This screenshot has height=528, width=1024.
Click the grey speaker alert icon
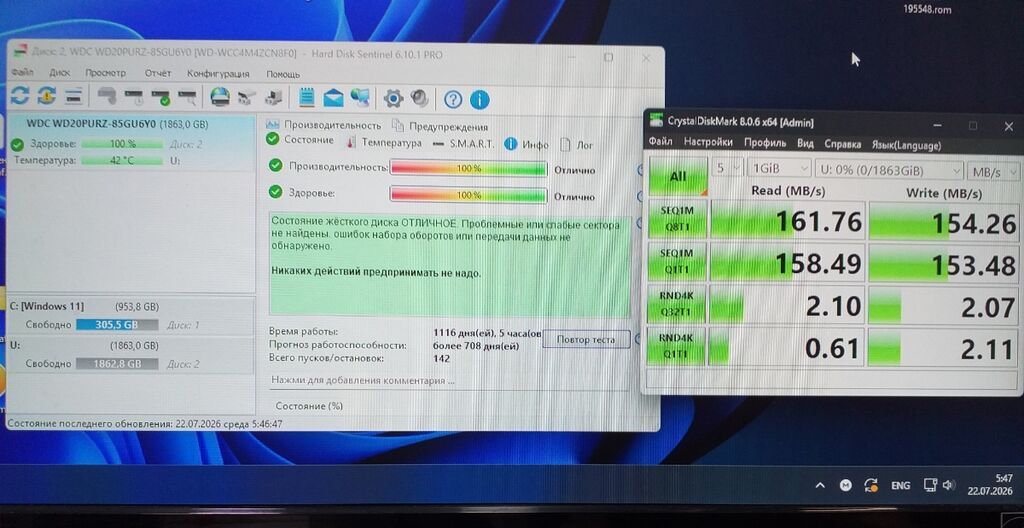[419, 99]
